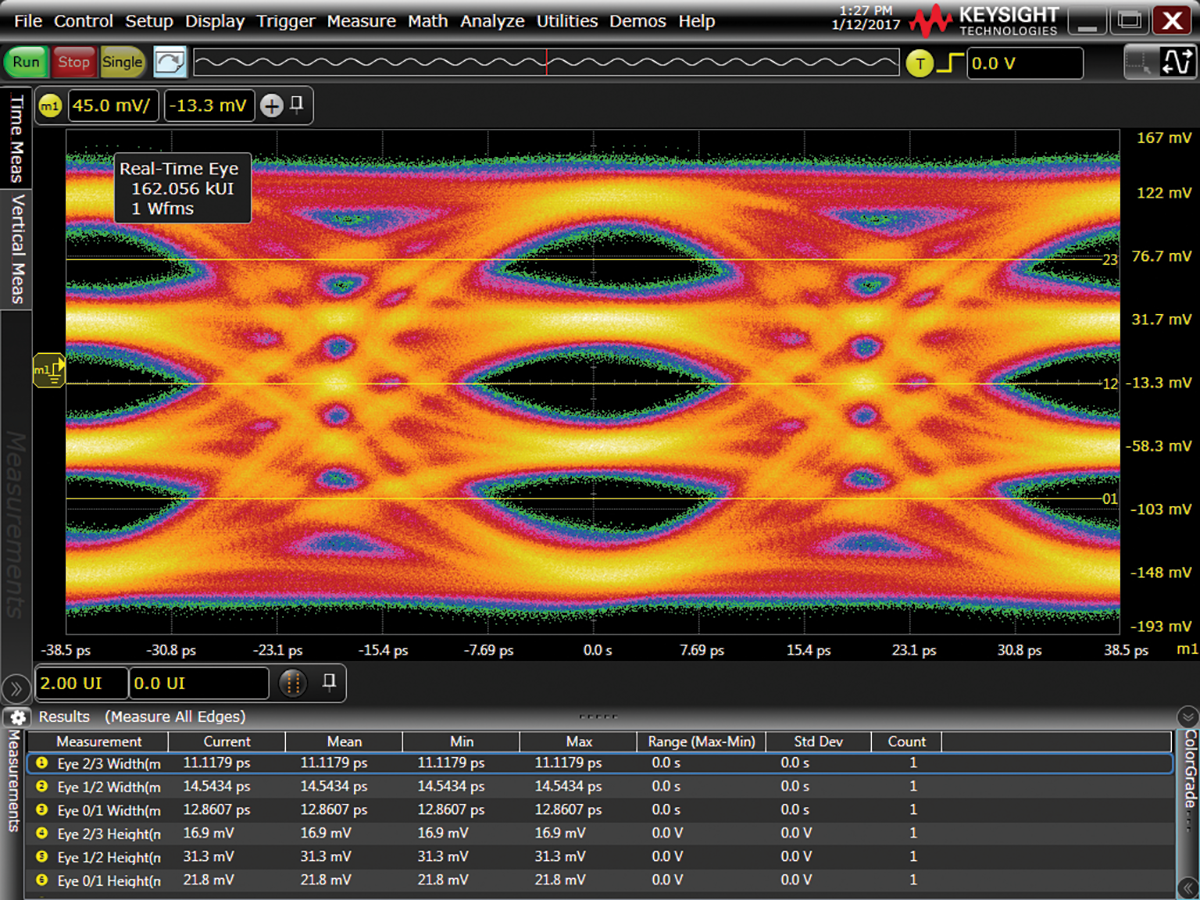Toggle the zoom box selection mode
Viewport: 1200px width, 900px height.
click(x=1138, y=62)
